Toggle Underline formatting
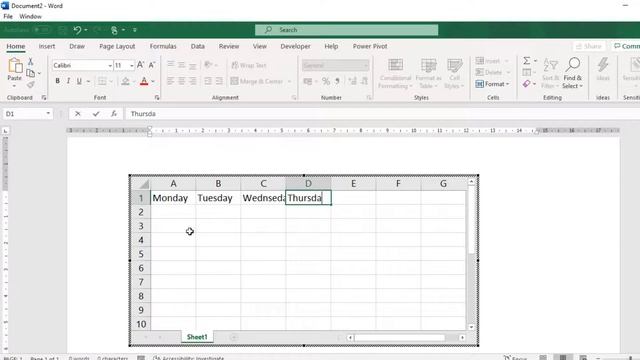Image resolution: width=640 pixels, height=360 pixels. coord(79,81)
